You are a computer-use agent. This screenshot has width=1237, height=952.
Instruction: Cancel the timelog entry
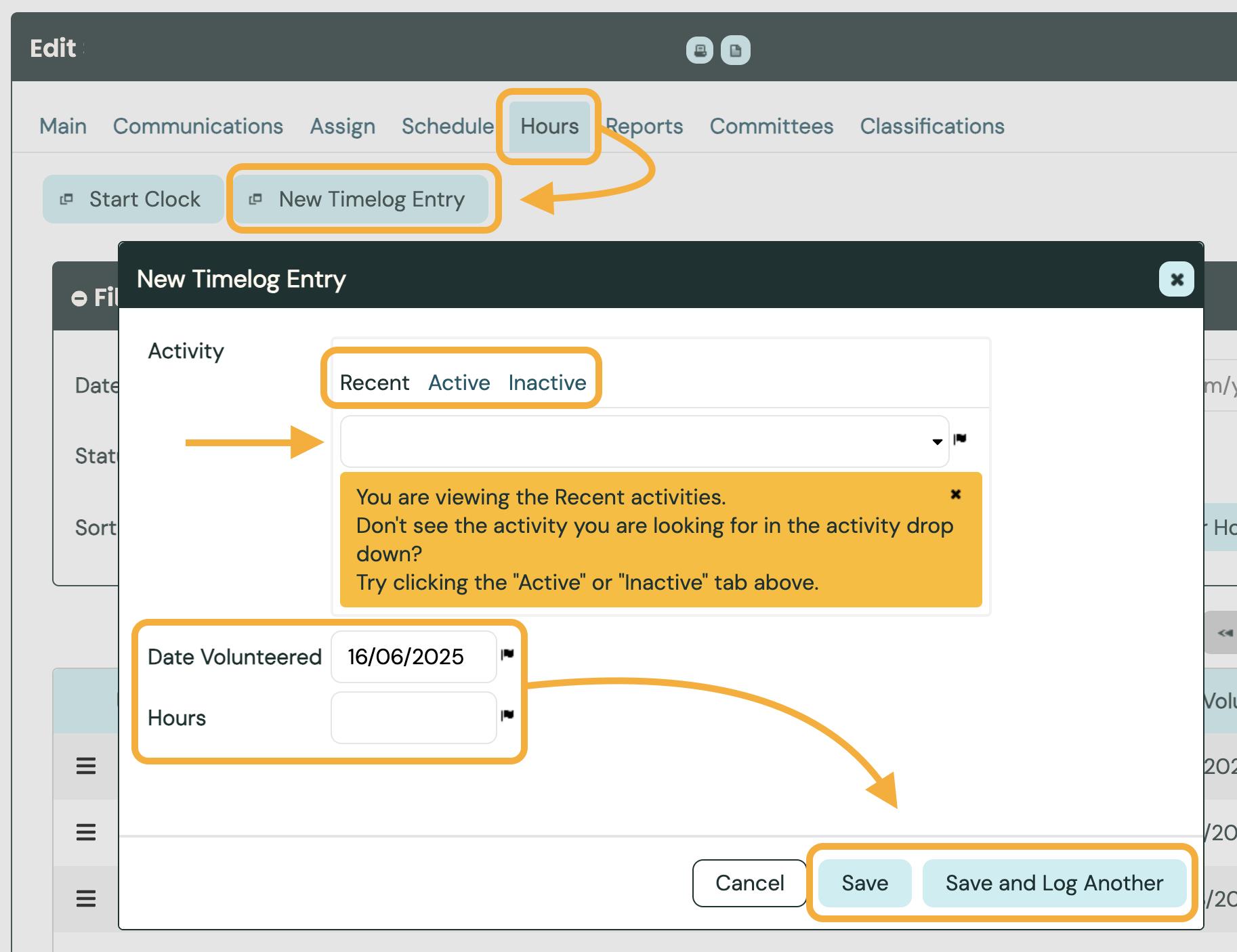(x=749, y=883)
